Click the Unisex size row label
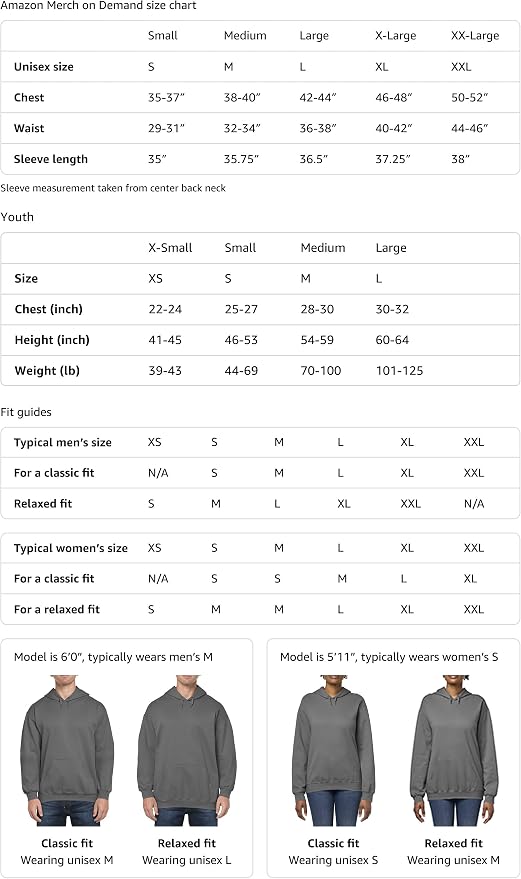 (x=44, y=67)
